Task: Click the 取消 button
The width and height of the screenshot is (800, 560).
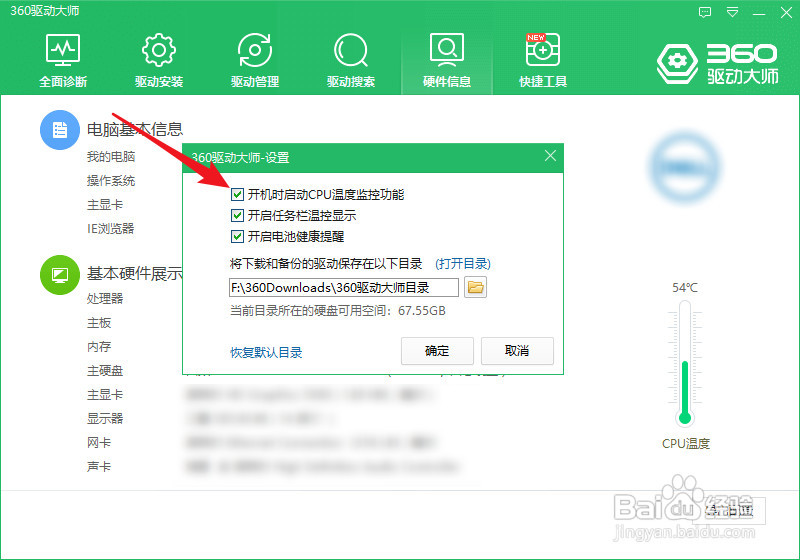Action: coord(517,351)
